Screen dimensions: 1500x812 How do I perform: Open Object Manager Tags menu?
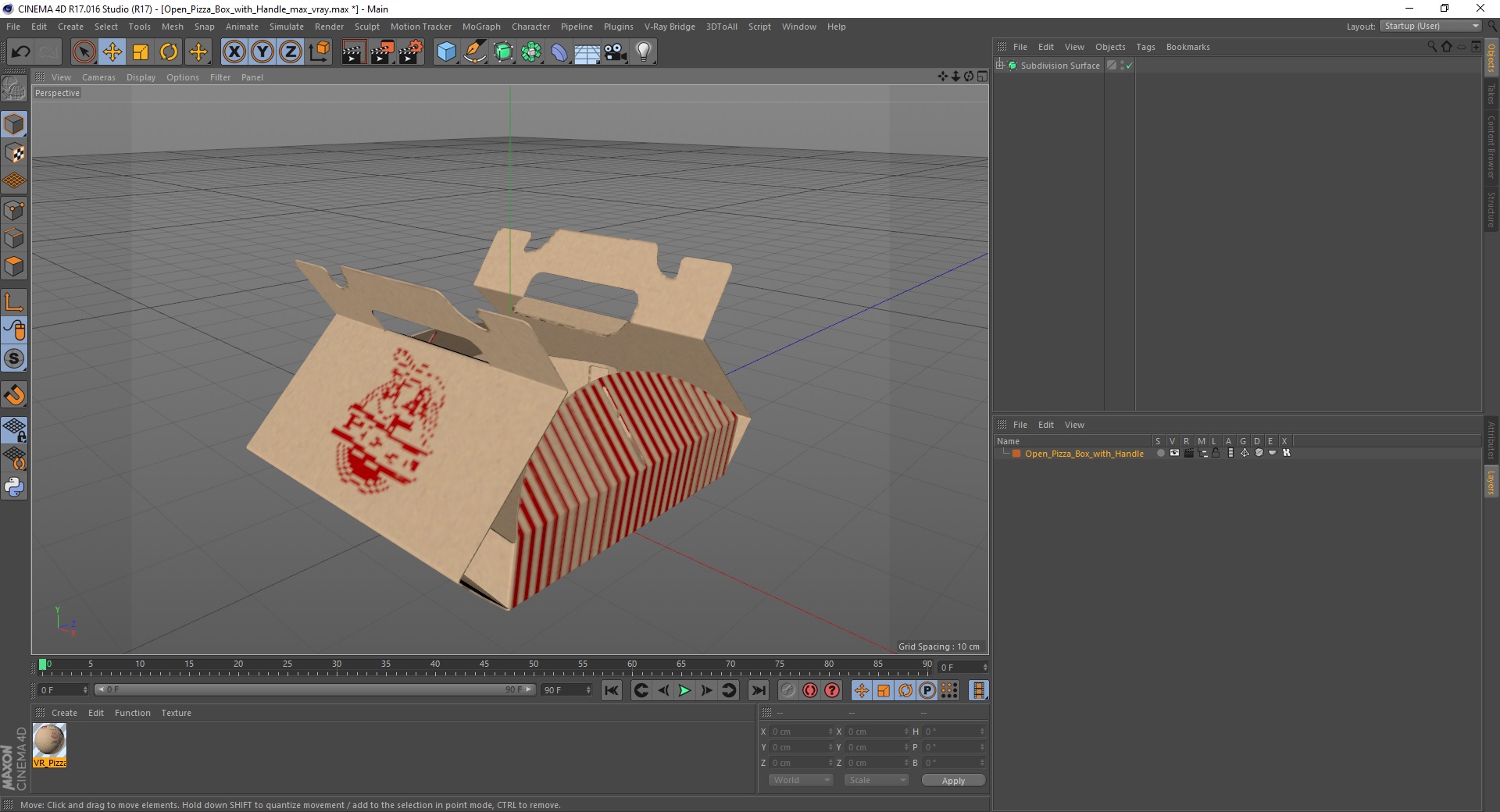(x=1145, y=47)
